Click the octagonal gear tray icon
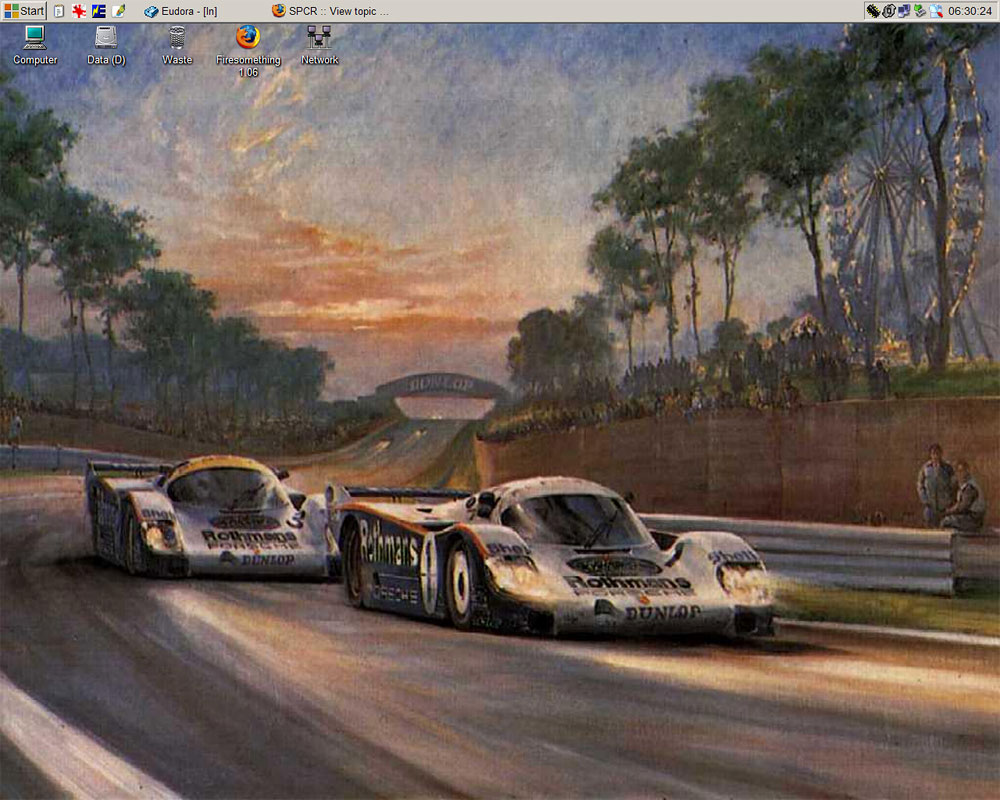 (889, 11)
